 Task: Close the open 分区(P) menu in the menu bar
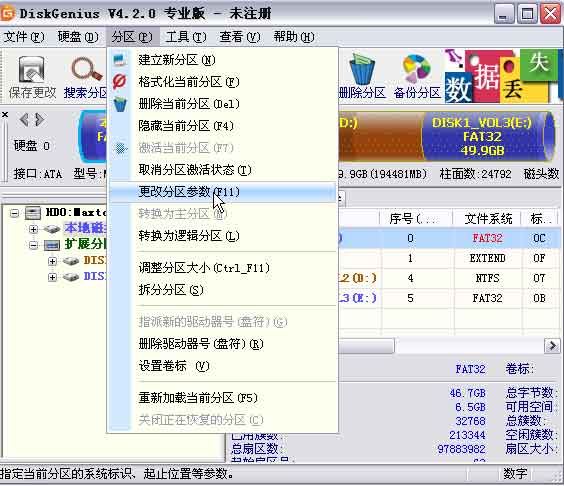click(x=132, y=37)
